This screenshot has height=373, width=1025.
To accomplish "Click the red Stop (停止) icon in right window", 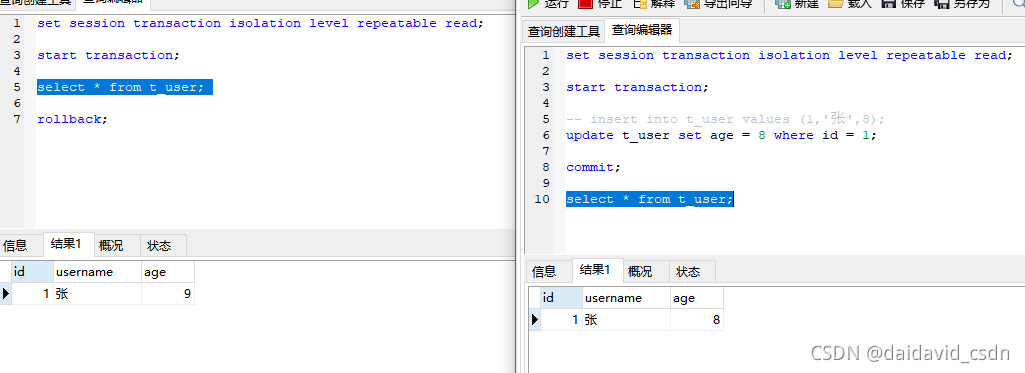I will pyautogui.click(x=585, y=3).
